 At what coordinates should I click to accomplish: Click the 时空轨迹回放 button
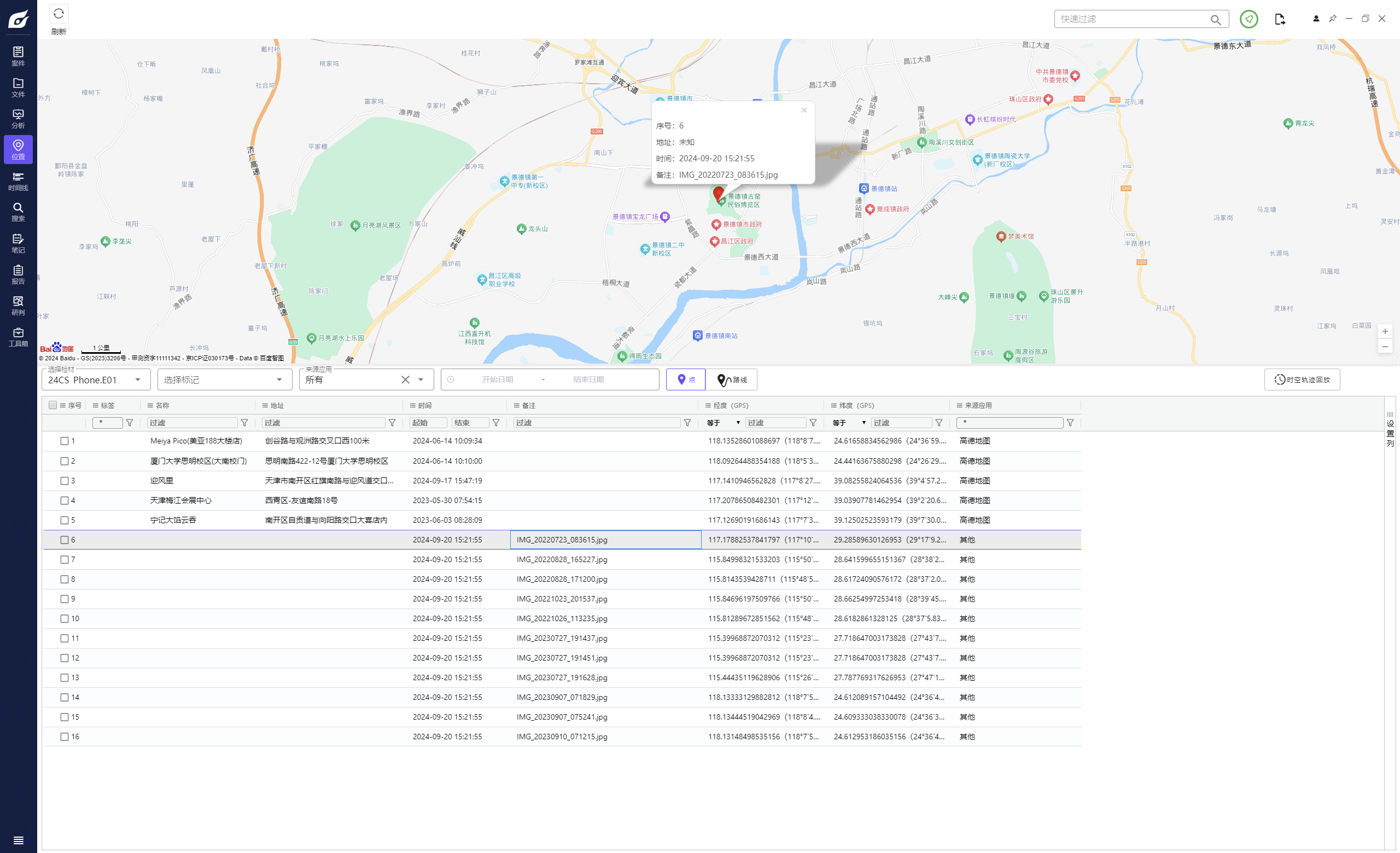point(1302,379)
